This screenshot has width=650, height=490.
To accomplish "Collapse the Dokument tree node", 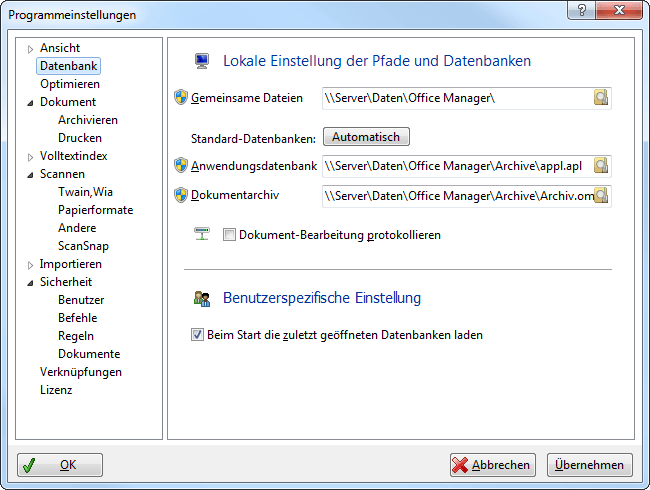I will (x=31, y=102).
